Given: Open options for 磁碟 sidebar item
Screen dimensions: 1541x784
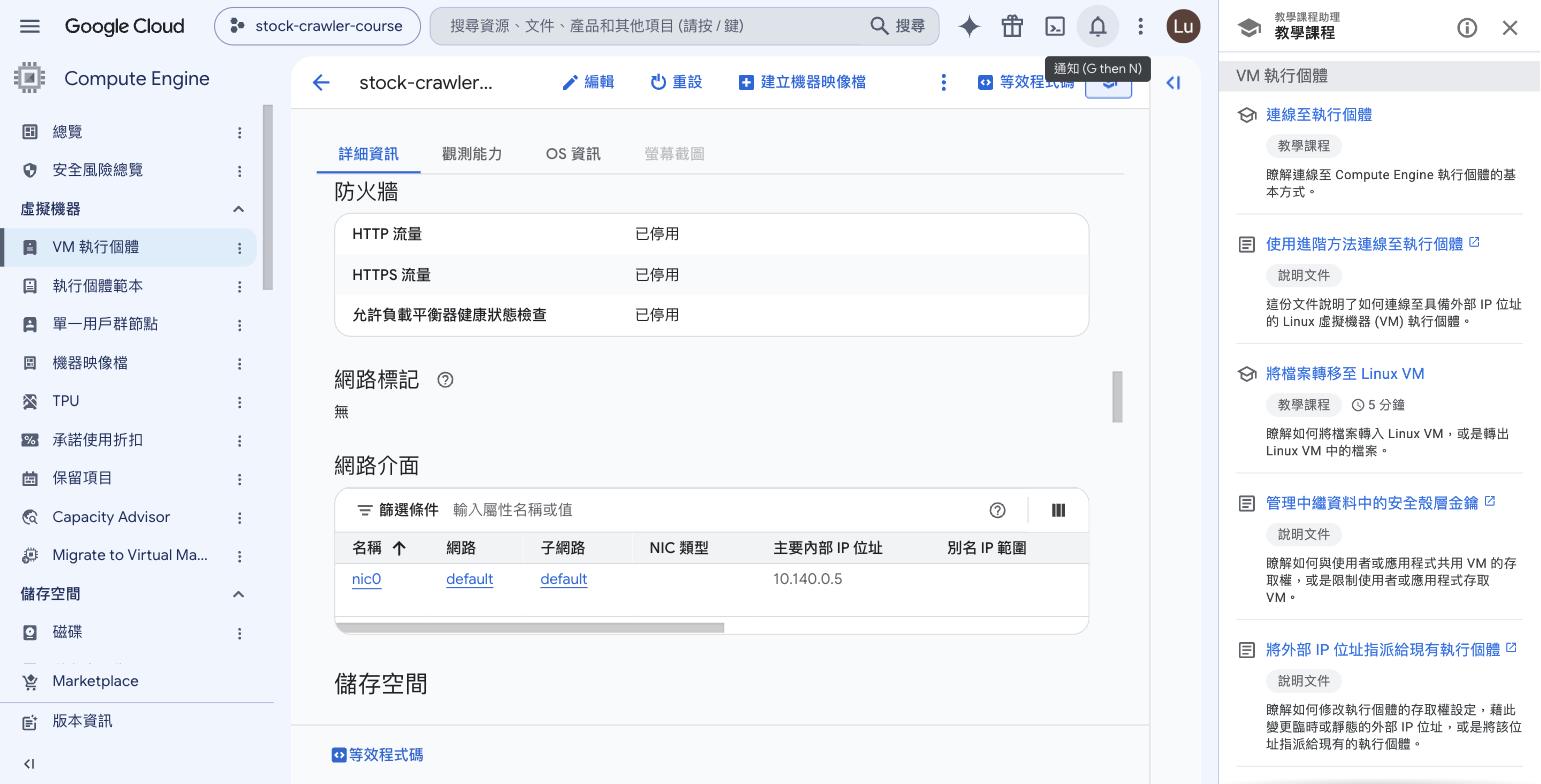Looking at the screenshot, I should coord(239,633).
